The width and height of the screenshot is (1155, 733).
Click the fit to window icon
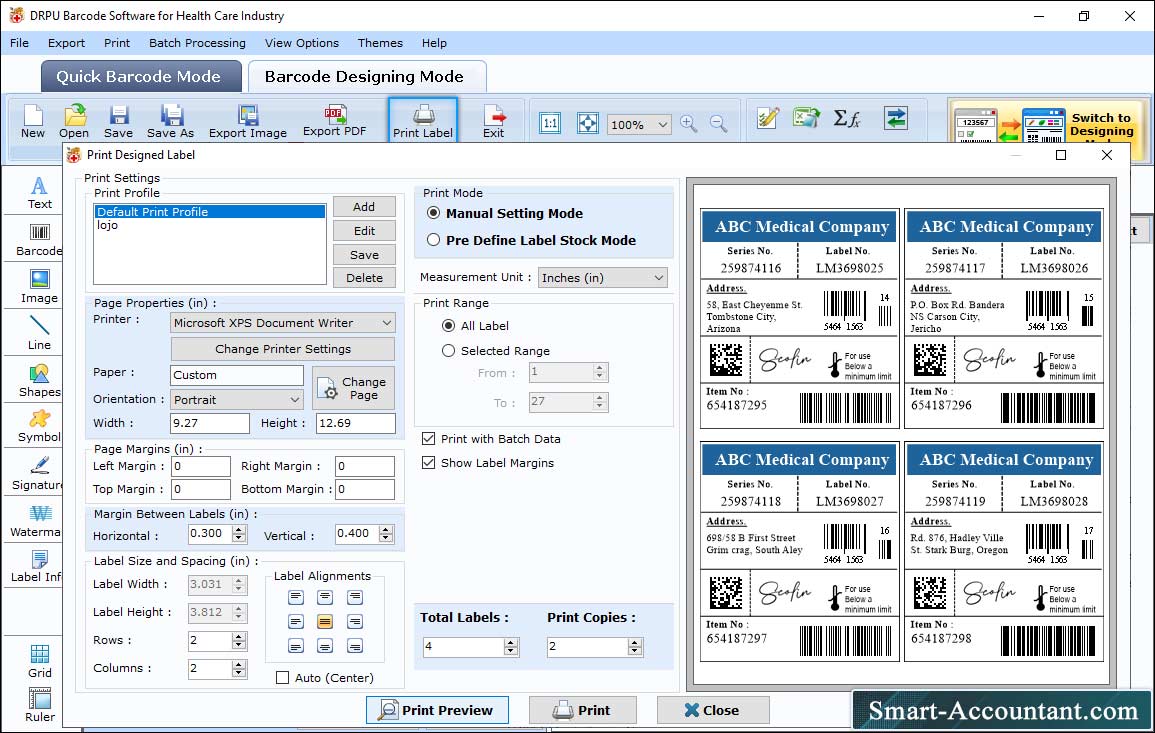click(x=588, y=123)
